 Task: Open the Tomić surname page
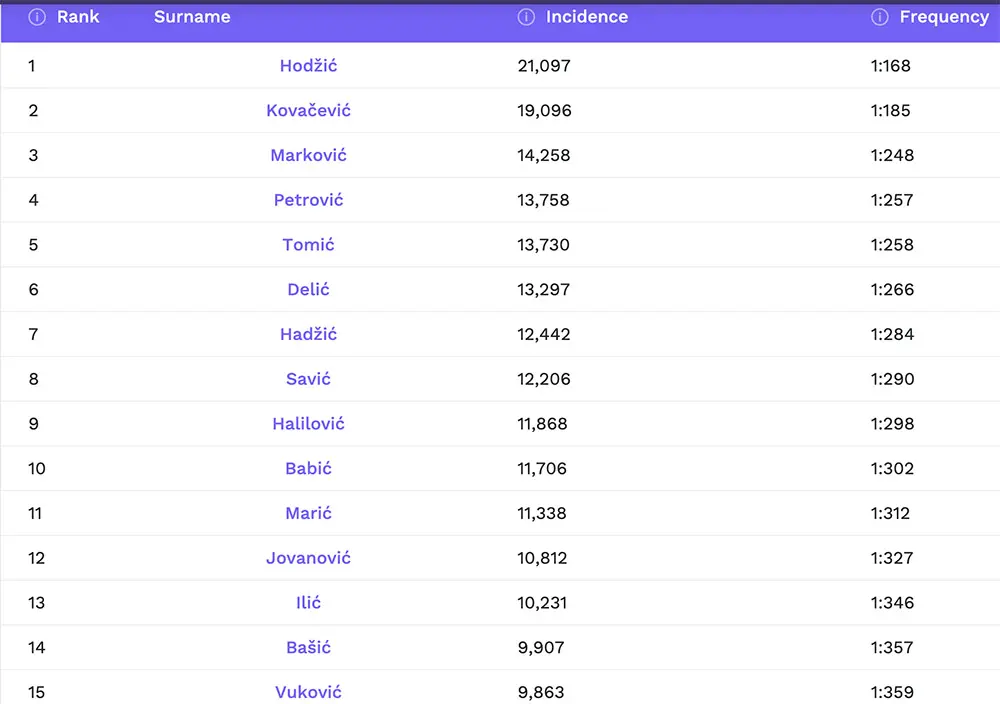(x=308, y=245)
